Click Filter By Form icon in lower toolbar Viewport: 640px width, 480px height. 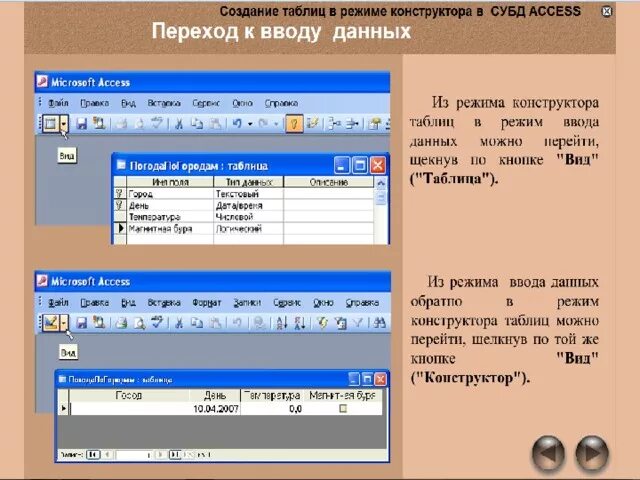(x=340, y=323)
